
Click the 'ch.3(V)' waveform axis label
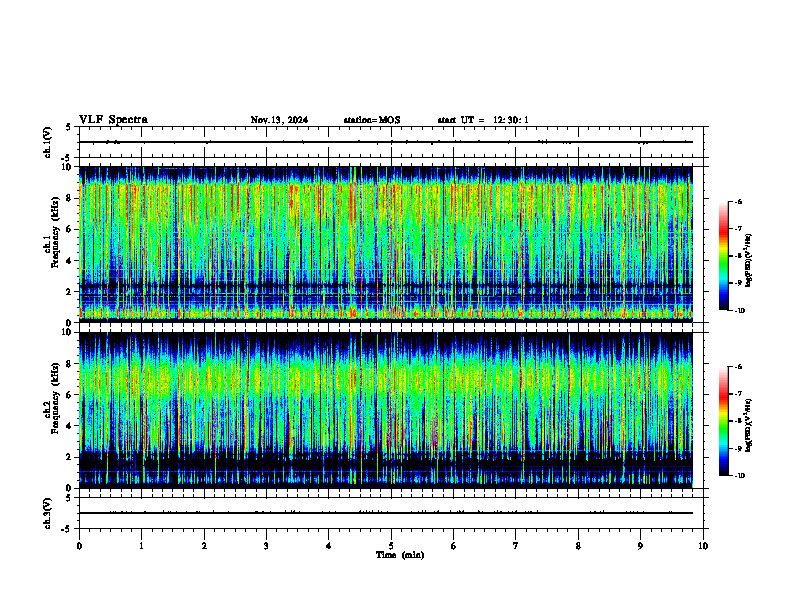[48, 513]
